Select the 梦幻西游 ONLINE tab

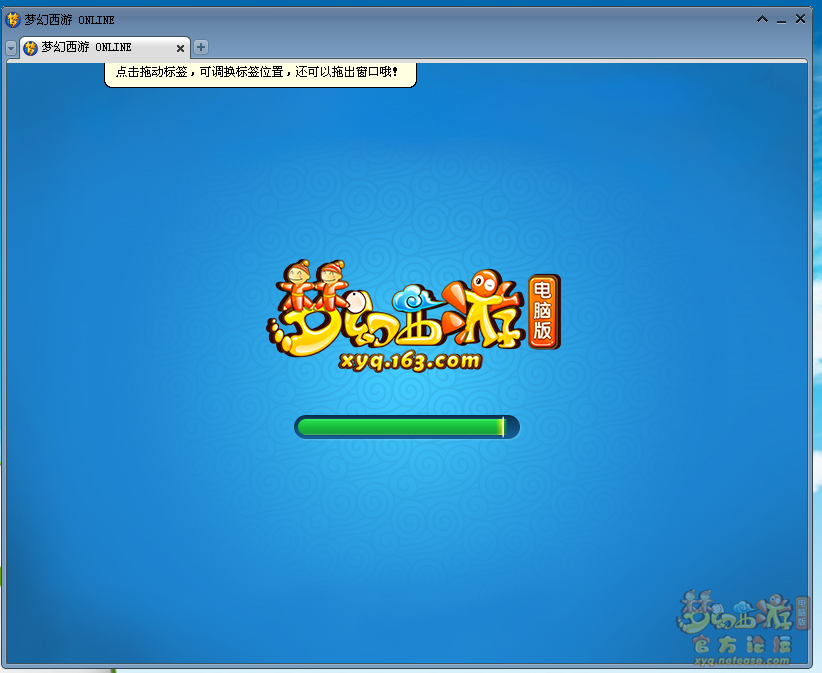click(105, 48)
